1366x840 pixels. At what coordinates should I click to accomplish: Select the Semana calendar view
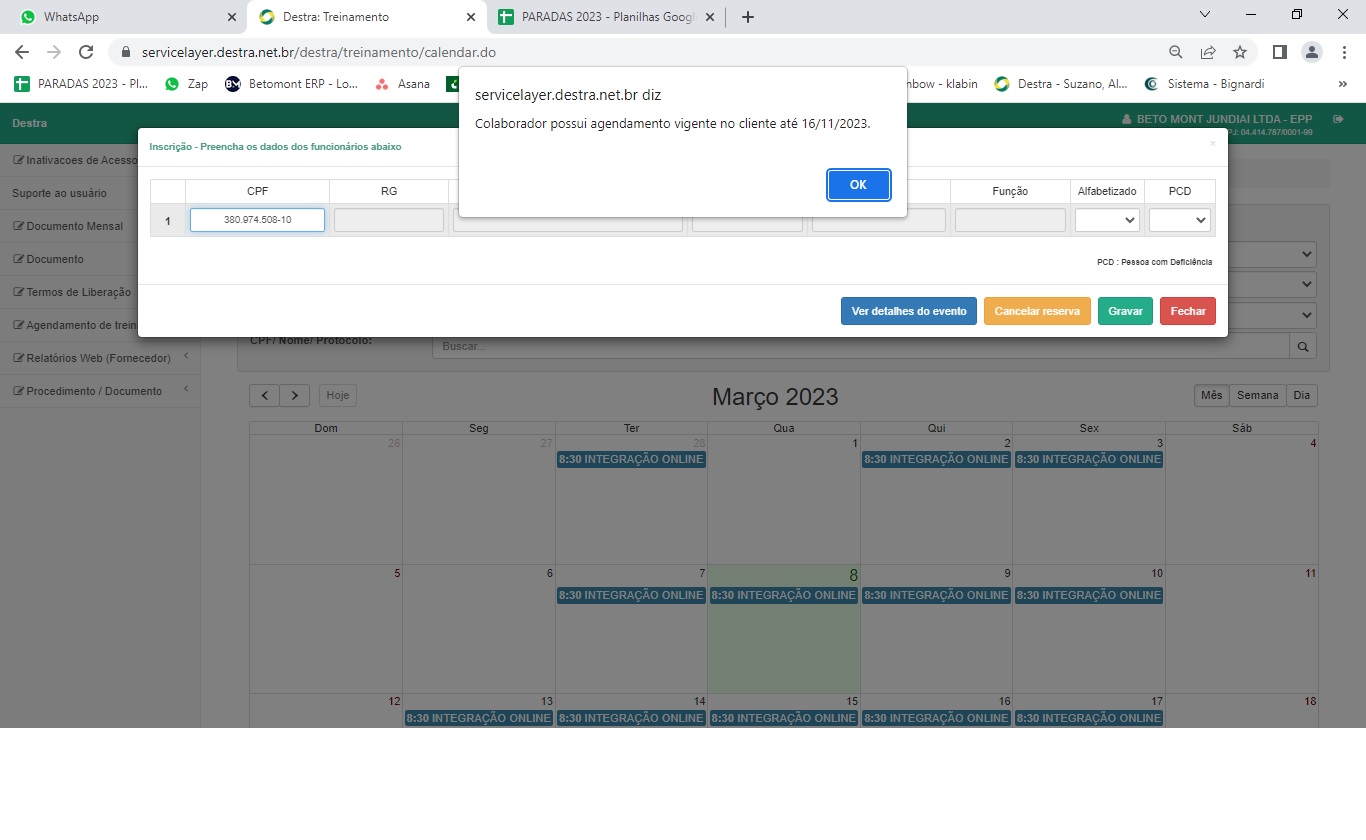pos(1257,395)
